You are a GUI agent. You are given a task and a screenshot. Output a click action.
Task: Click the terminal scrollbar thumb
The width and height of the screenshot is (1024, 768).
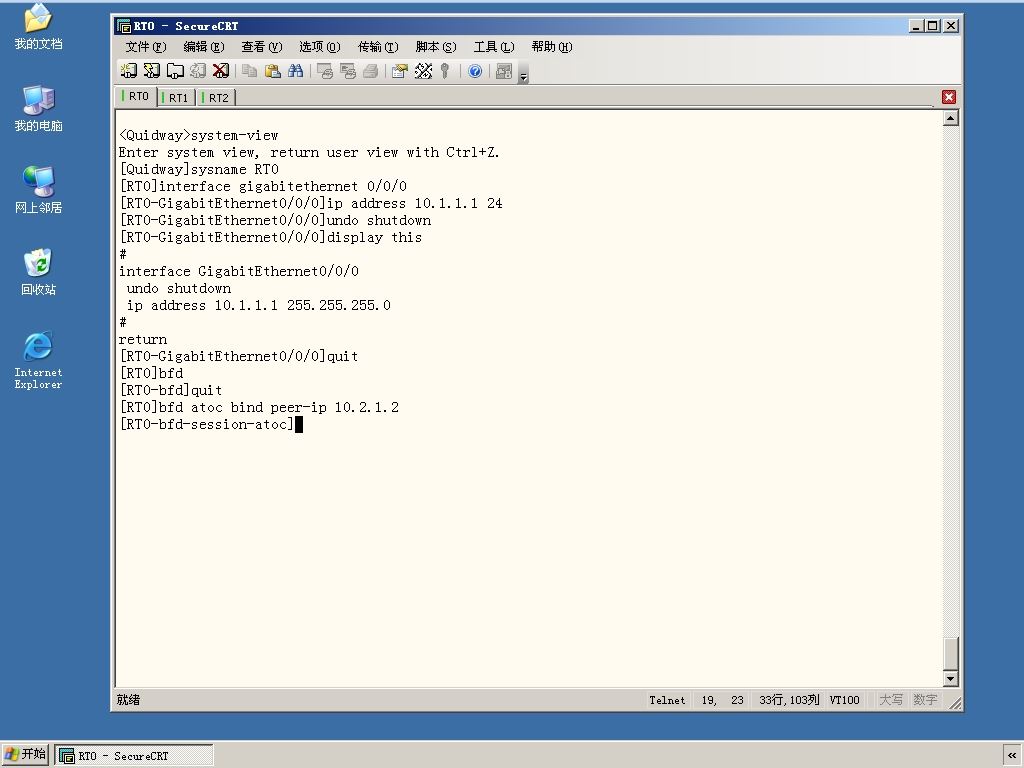click(x=951, y=653)
